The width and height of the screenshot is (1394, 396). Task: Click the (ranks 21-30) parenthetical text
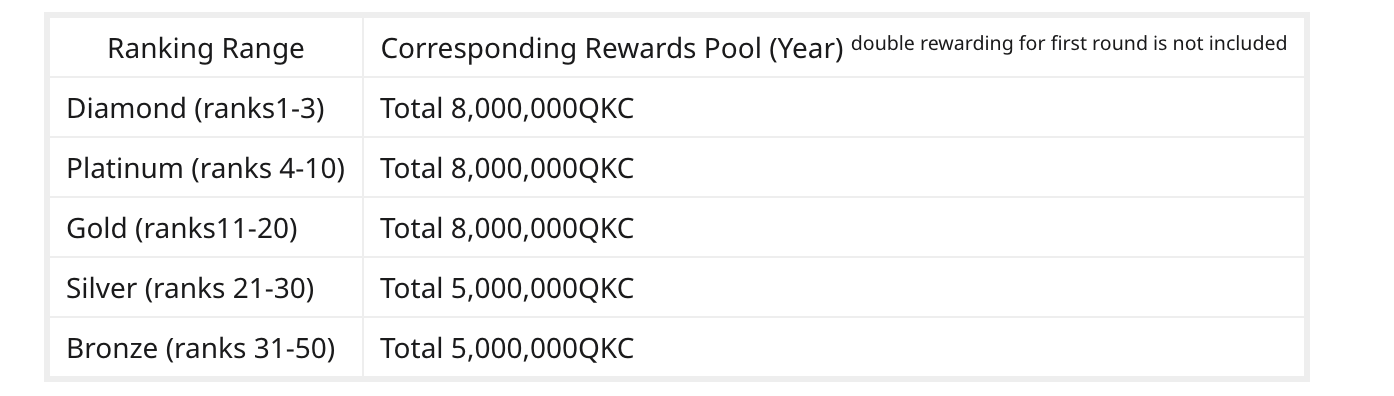(229, 288)
